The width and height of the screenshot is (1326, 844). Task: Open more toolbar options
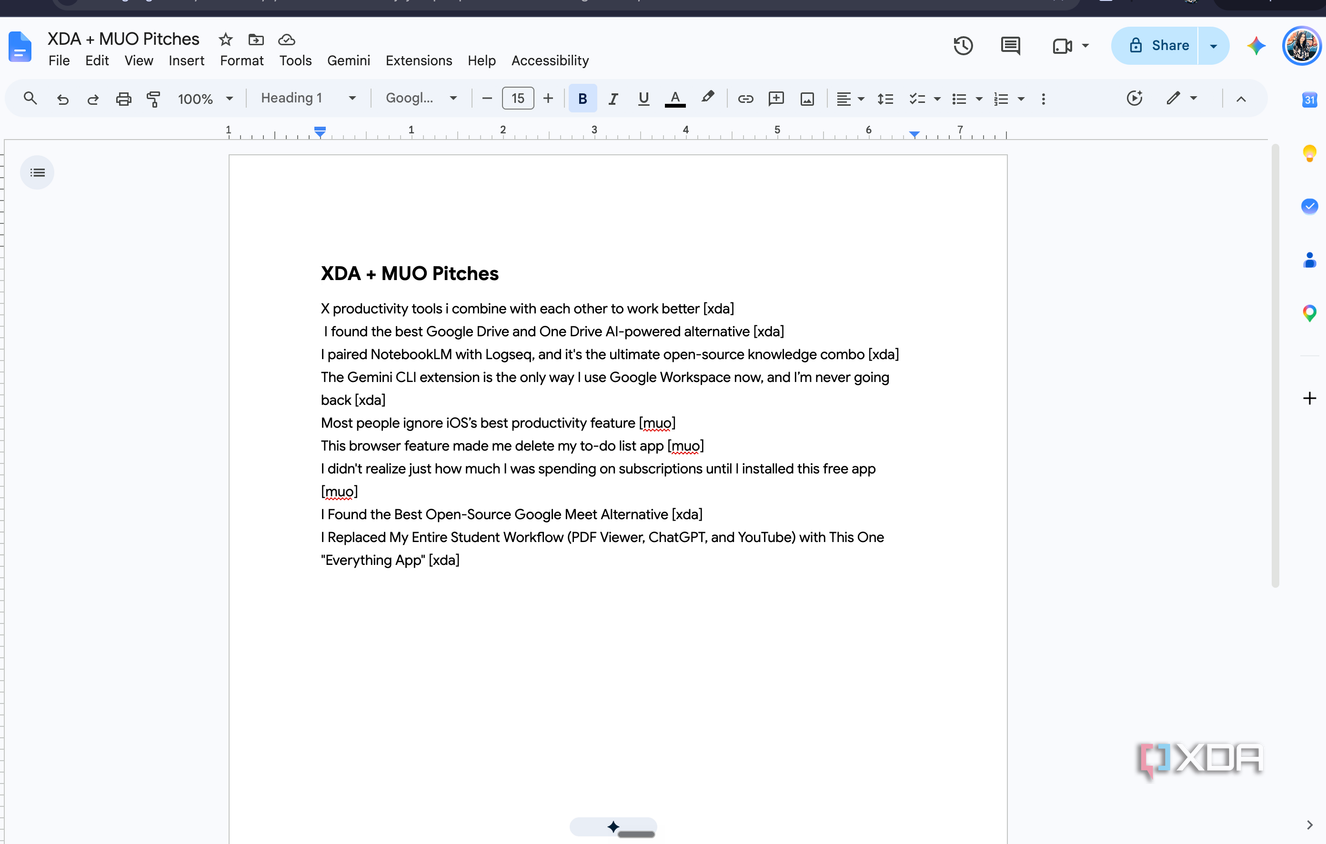coord(1043,99)
